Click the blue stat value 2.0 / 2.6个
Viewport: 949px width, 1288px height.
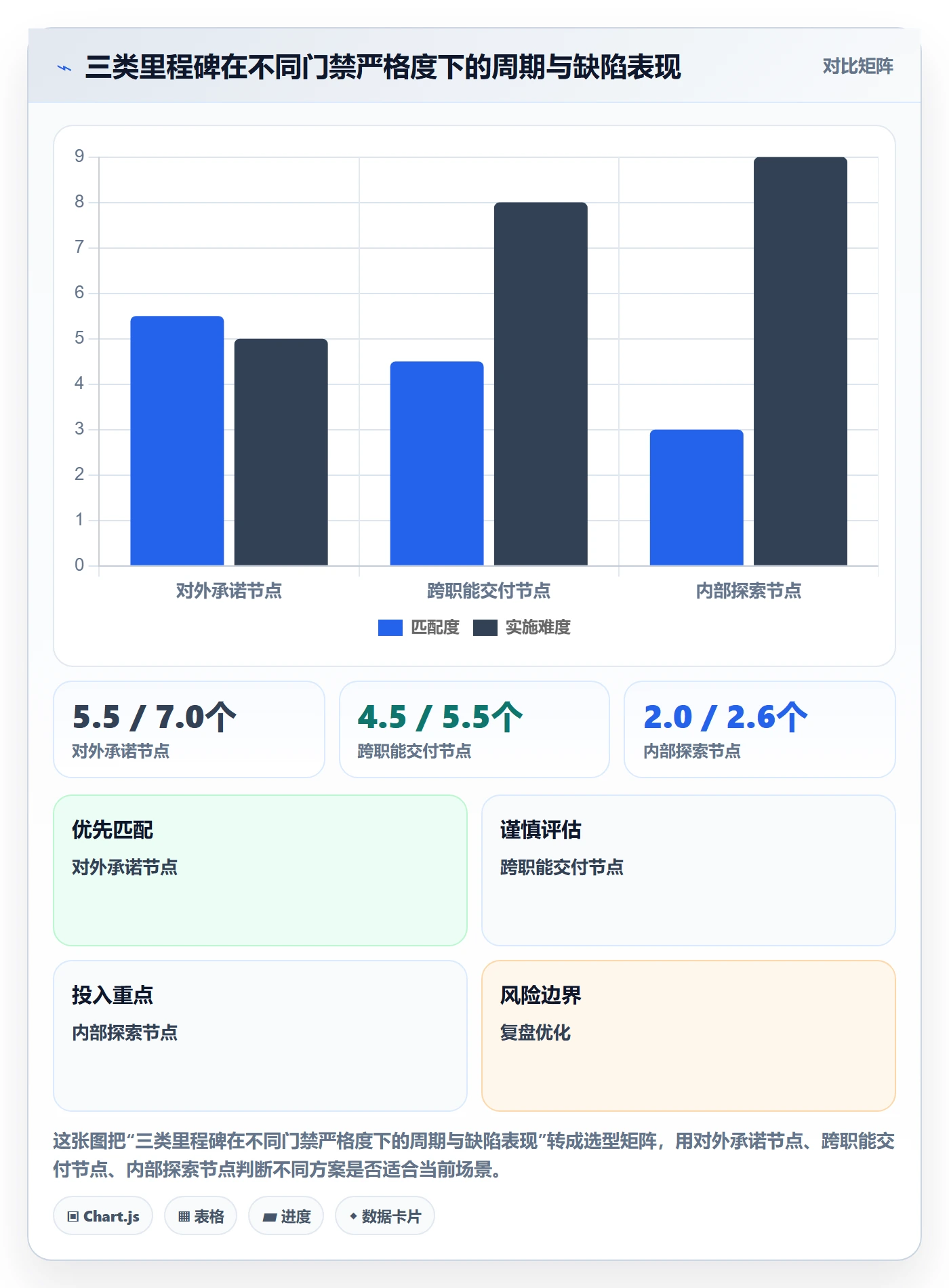coord(726,717)
